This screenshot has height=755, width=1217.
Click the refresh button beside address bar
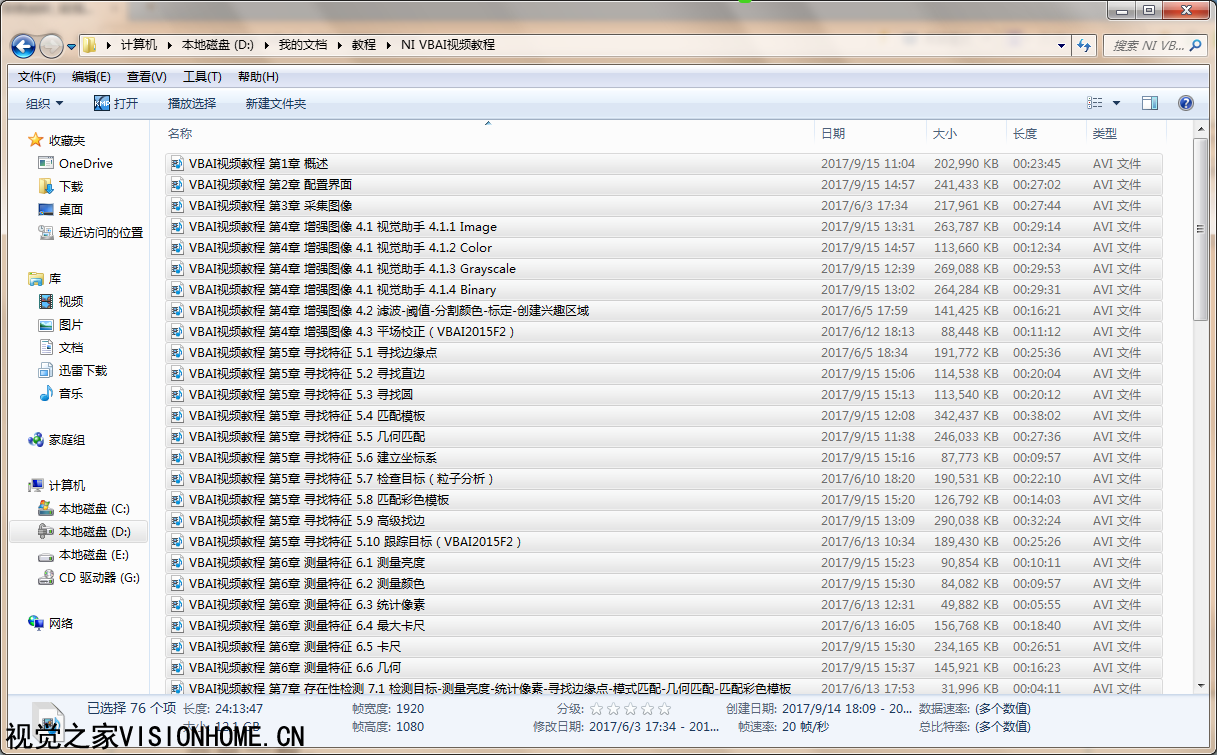[x=1083, y=46]
